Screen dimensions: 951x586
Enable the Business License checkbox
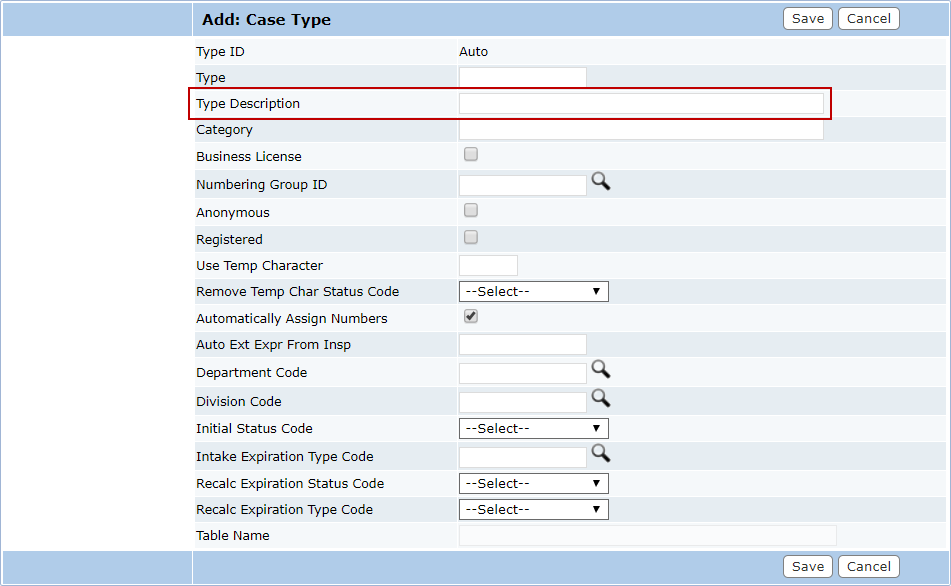point(471,155)
